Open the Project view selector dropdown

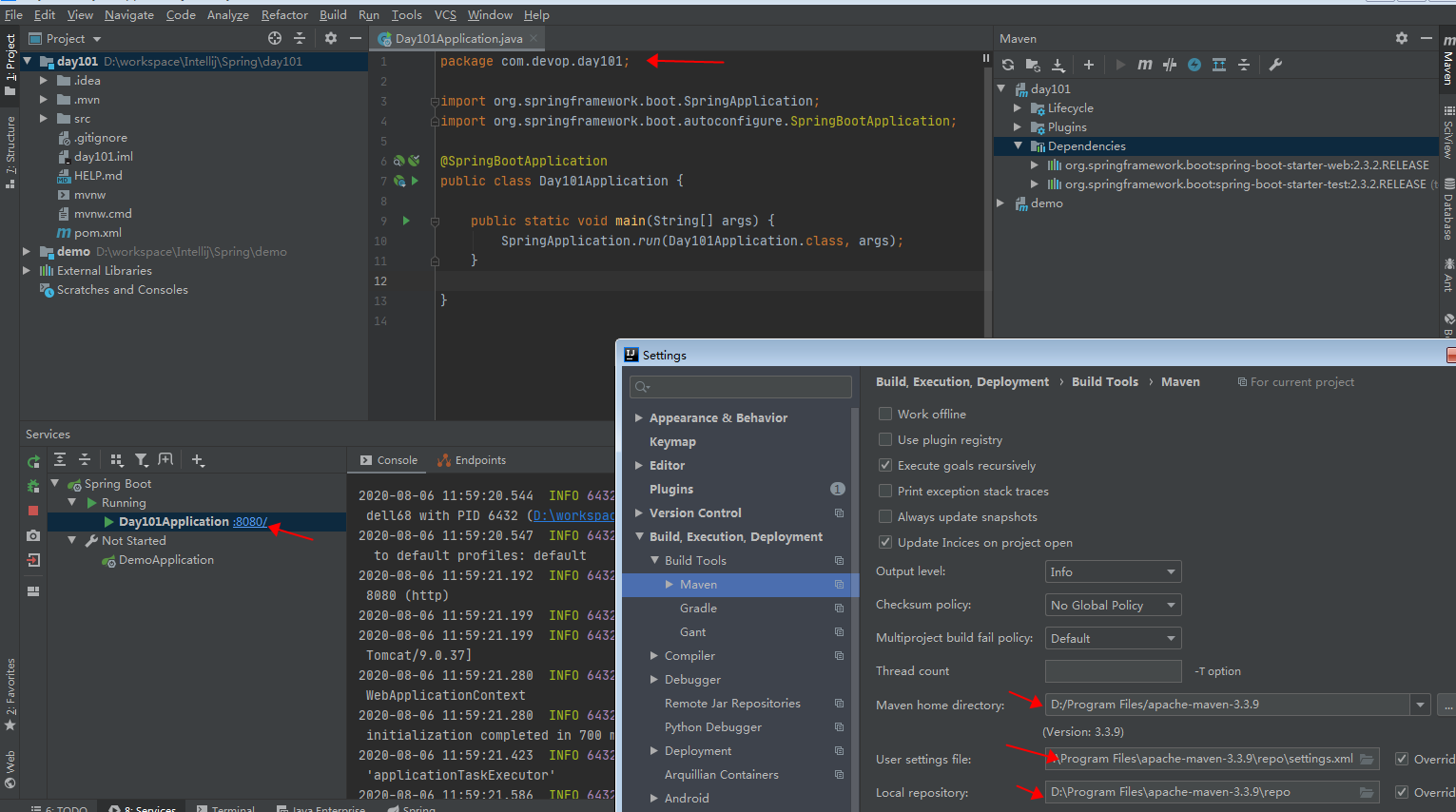coord(65,39)
